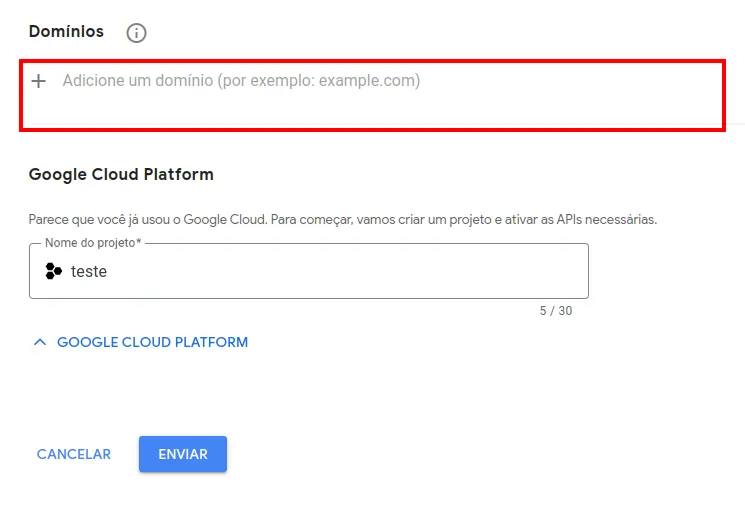The image size is (745, 518).
Task: Click the chevron next to GOOGLE CLOUD PLATFORM
Action: (40, 342)
